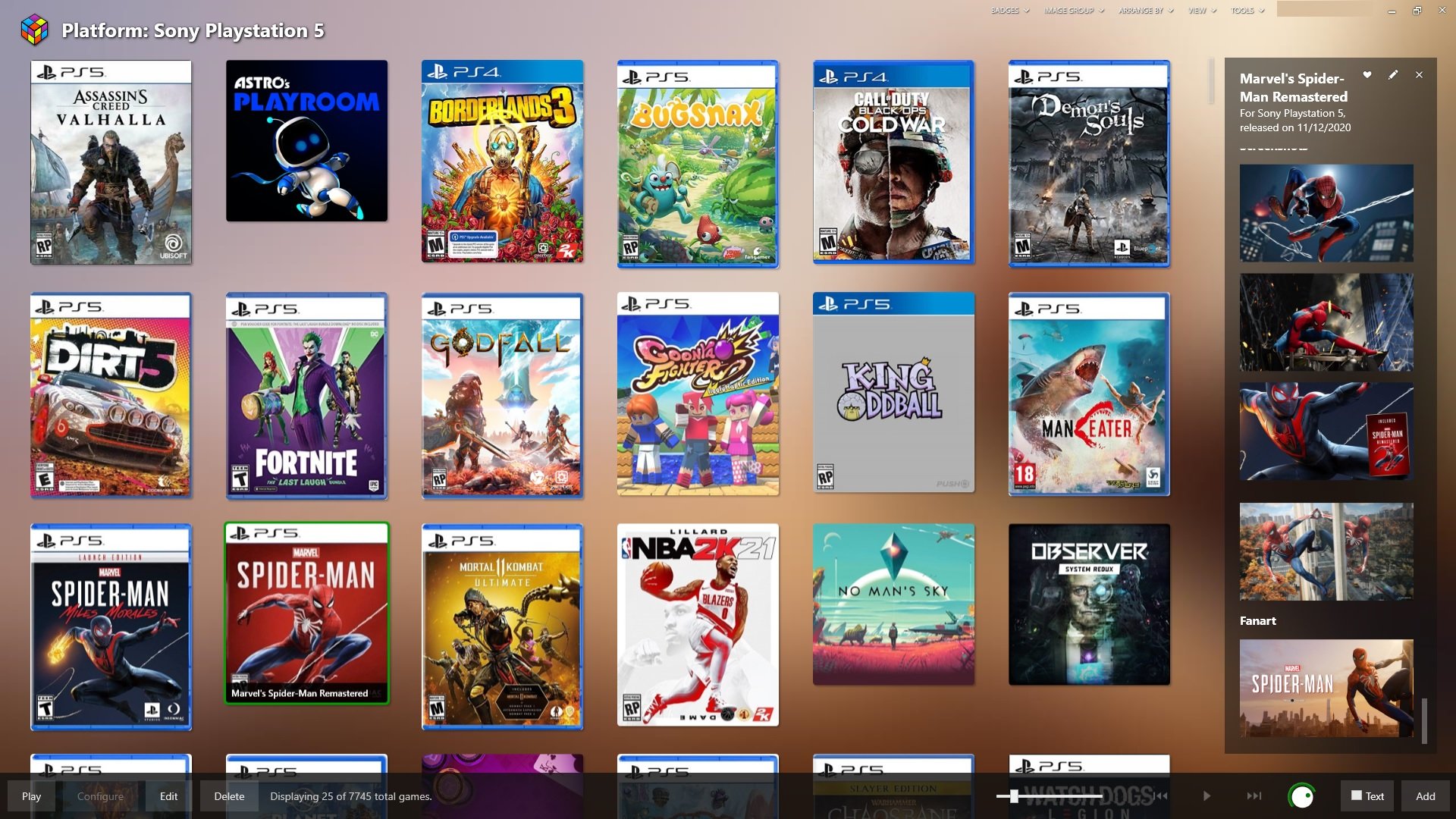Click the green volume knob
The image size is (1456, 819).
[1301, 796]
